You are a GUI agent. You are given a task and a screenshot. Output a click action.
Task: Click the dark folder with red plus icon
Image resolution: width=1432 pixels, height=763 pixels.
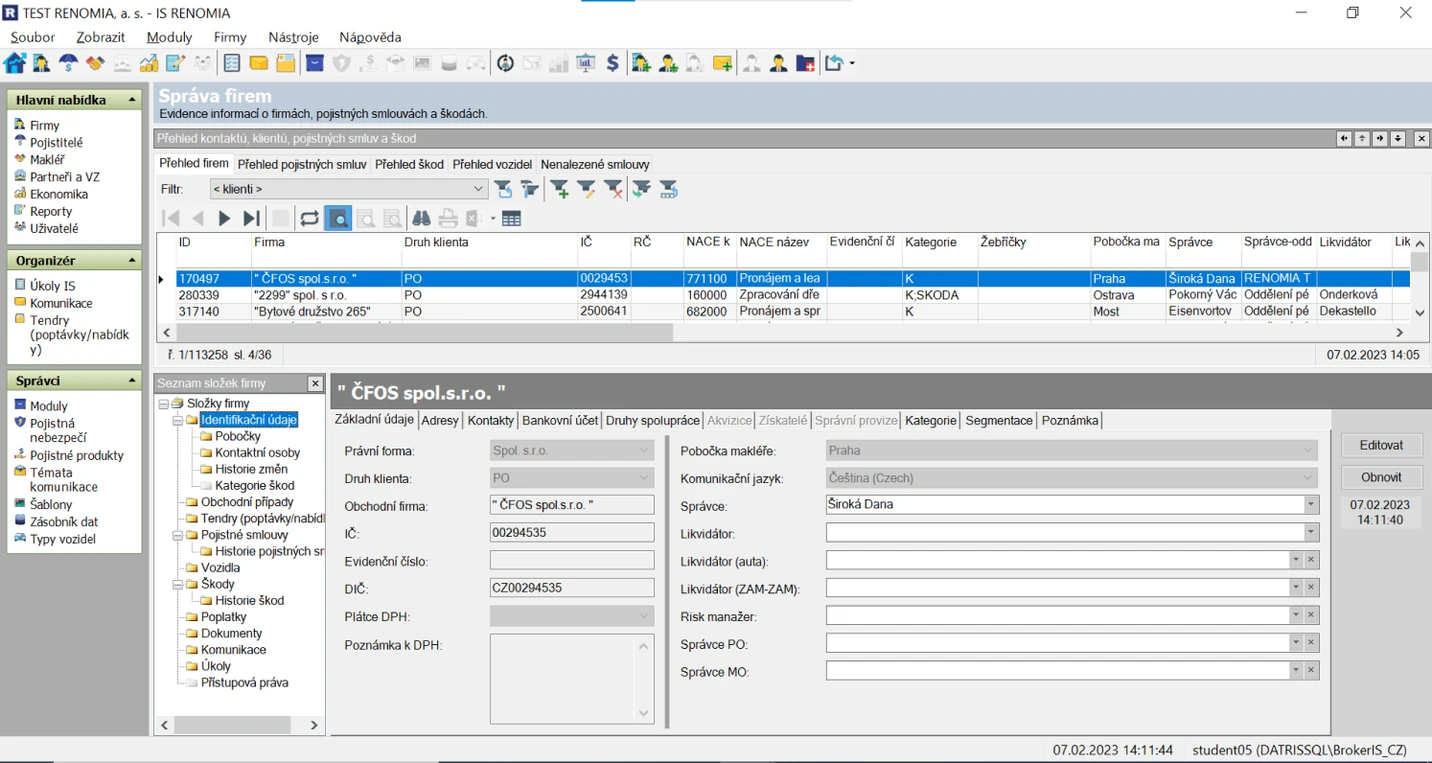click(805, 64)
